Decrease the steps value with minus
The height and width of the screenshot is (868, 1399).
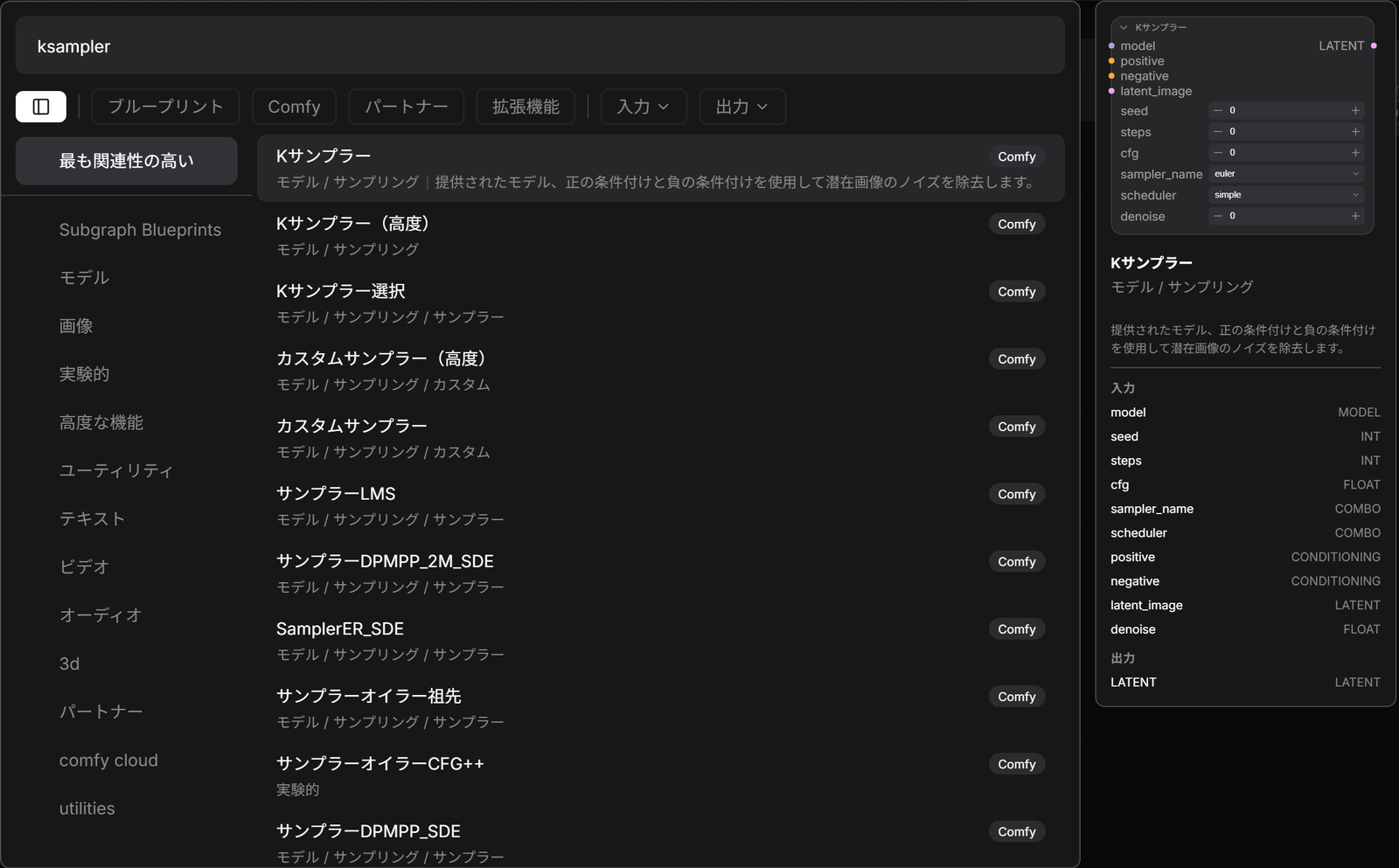click(1218, 131)
